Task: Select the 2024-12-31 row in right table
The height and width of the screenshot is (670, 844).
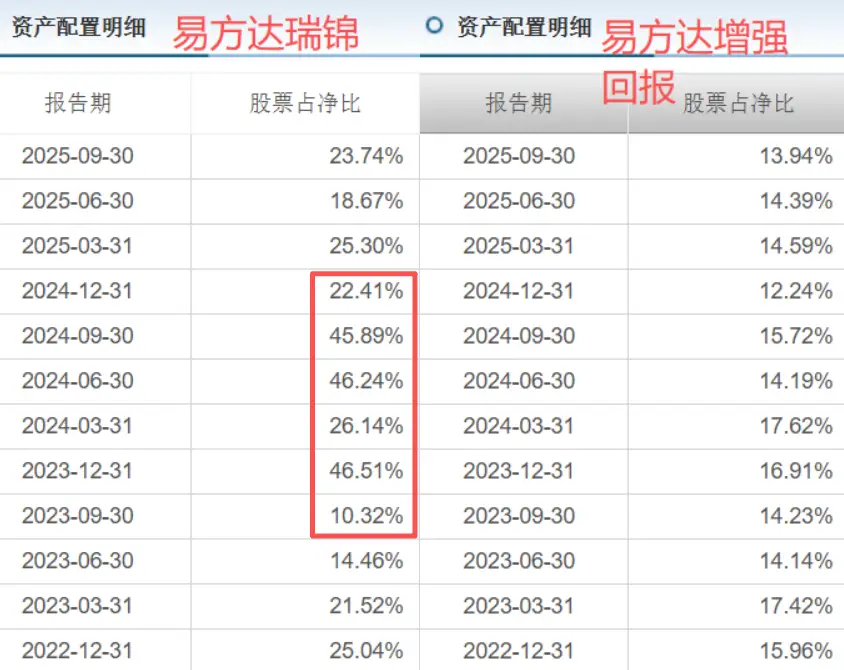Action: tap(520, 291)
